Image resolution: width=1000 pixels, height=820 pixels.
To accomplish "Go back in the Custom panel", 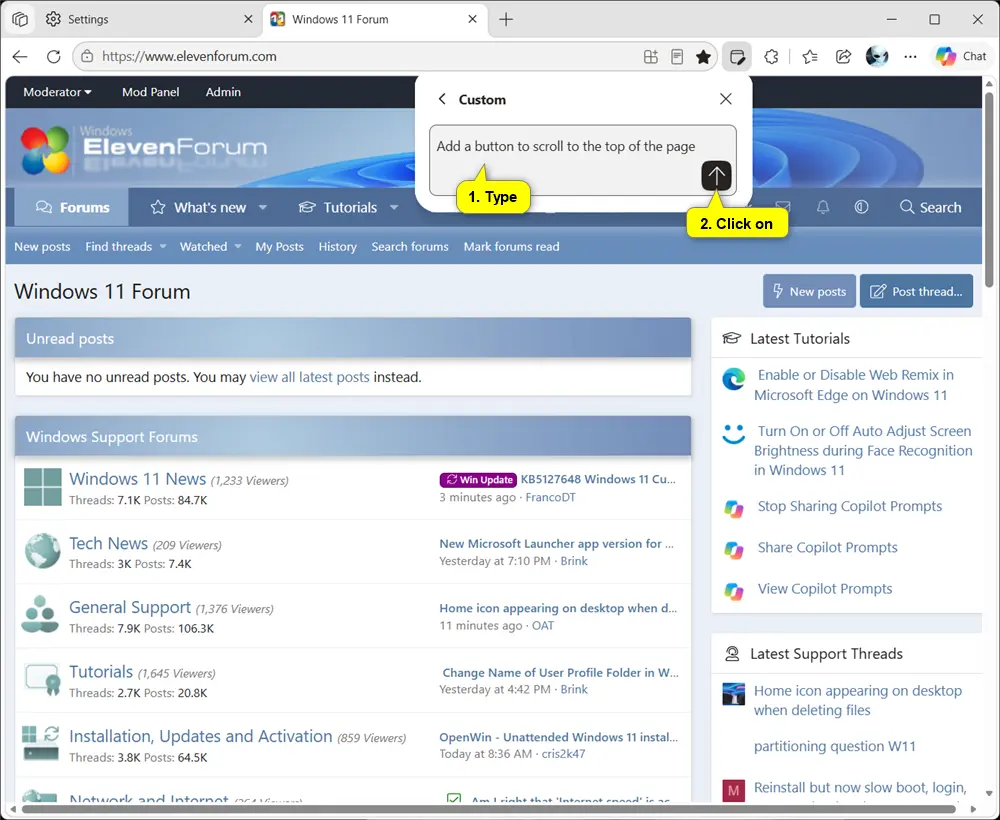I will pos(442,99).
